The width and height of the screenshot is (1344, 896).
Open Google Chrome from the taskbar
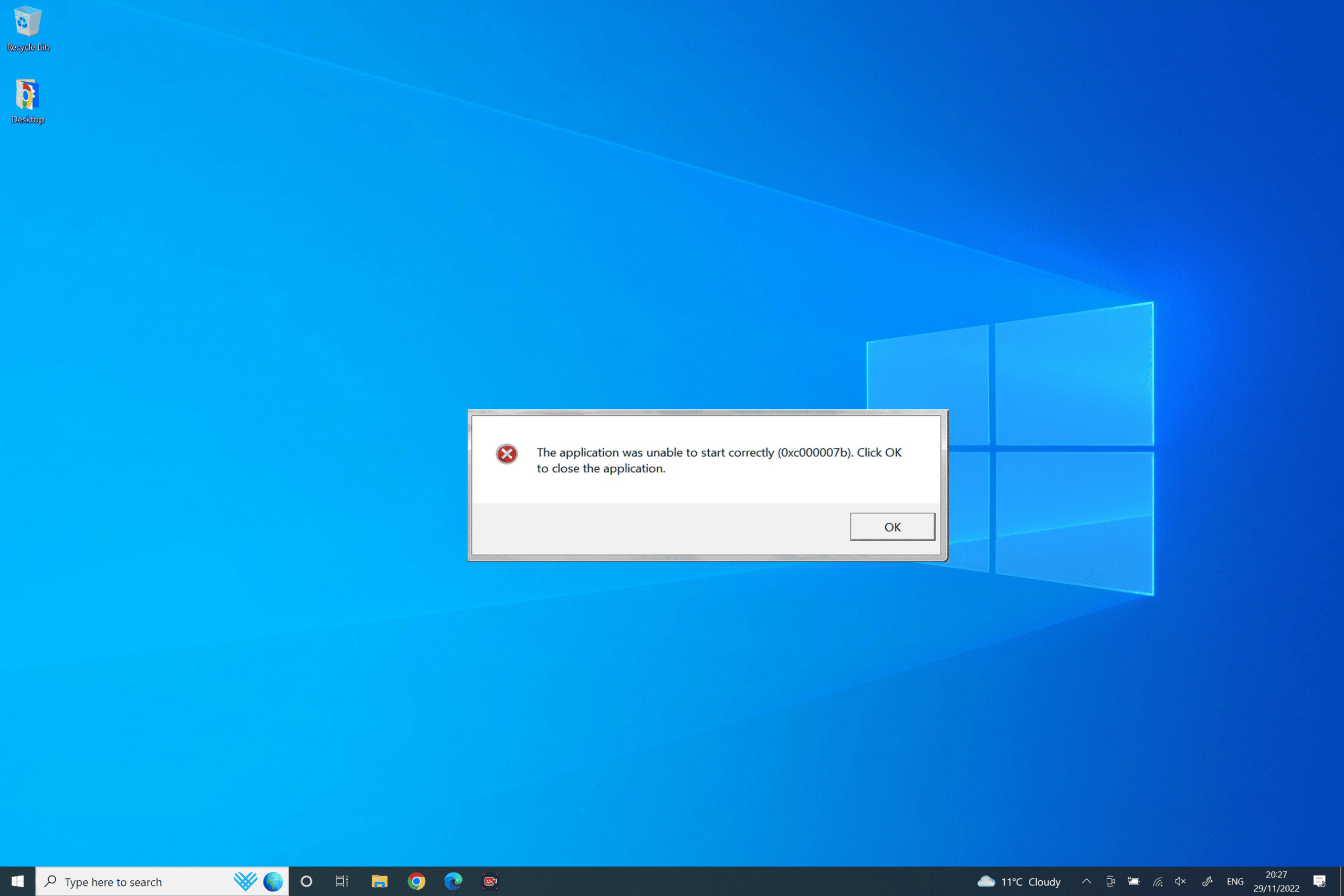pyautogui.click(x=416, y=881)
